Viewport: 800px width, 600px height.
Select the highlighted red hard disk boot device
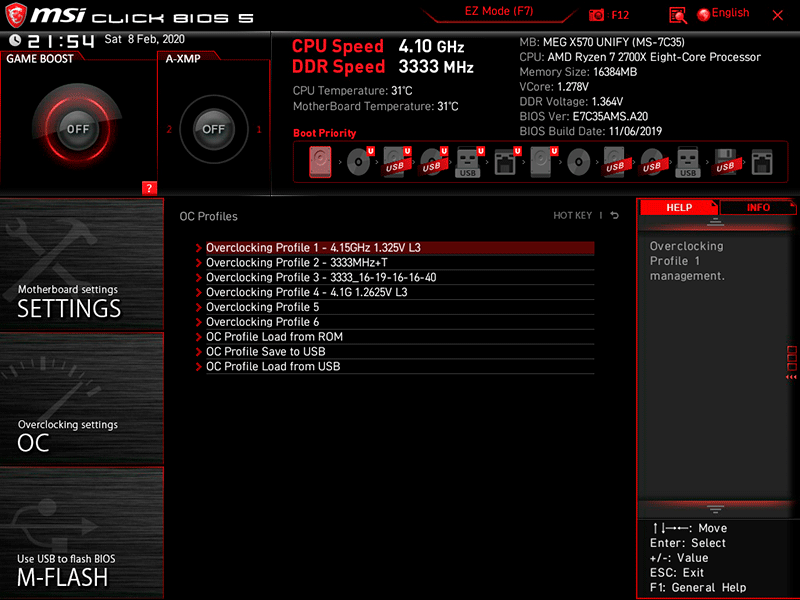pos(320,162)
